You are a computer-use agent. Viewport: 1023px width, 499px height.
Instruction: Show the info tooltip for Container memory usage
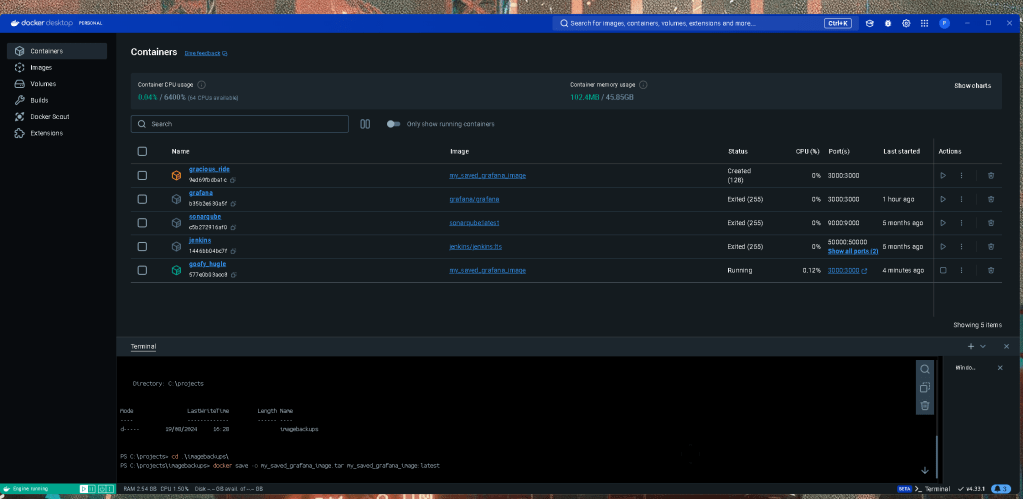[x=643, y=85]
